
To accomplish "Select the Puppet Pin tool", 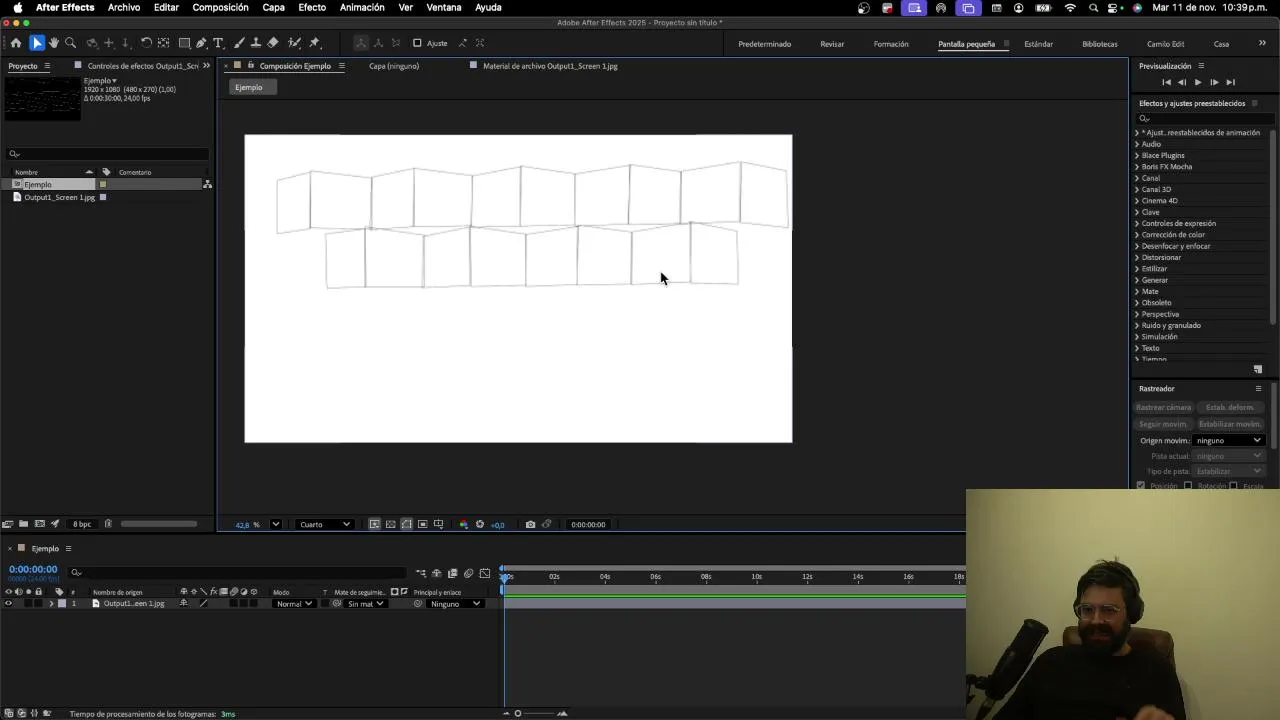I will pyautogui.click(x=314, y=43).
